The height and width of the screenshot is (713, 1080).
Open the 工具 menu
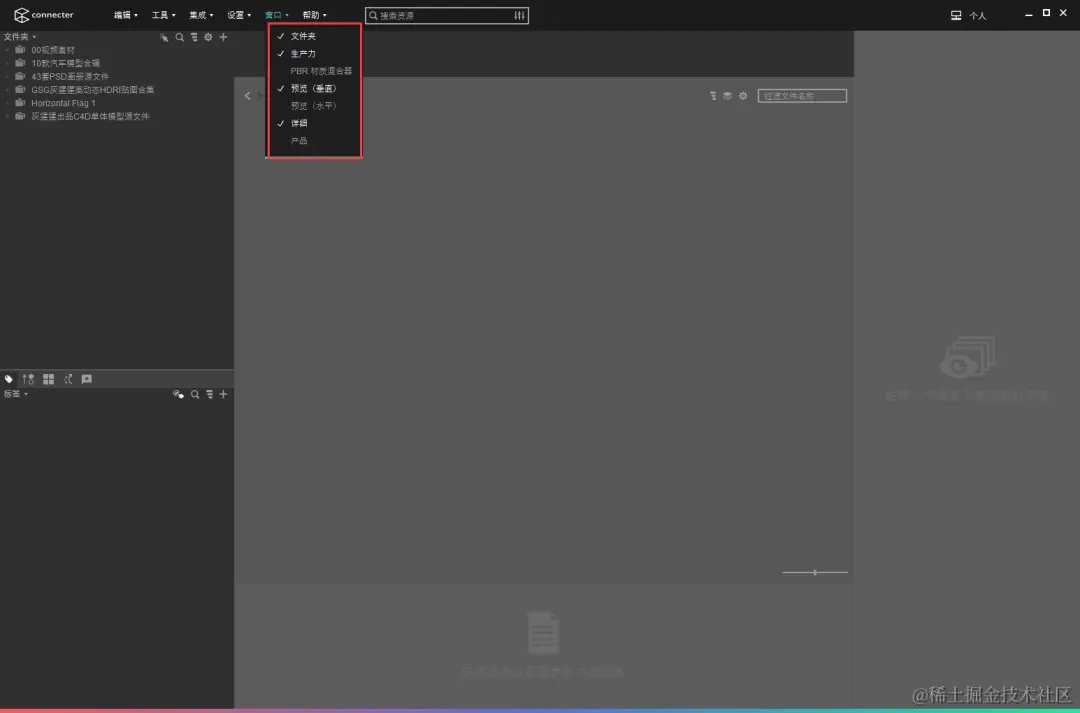163,15
